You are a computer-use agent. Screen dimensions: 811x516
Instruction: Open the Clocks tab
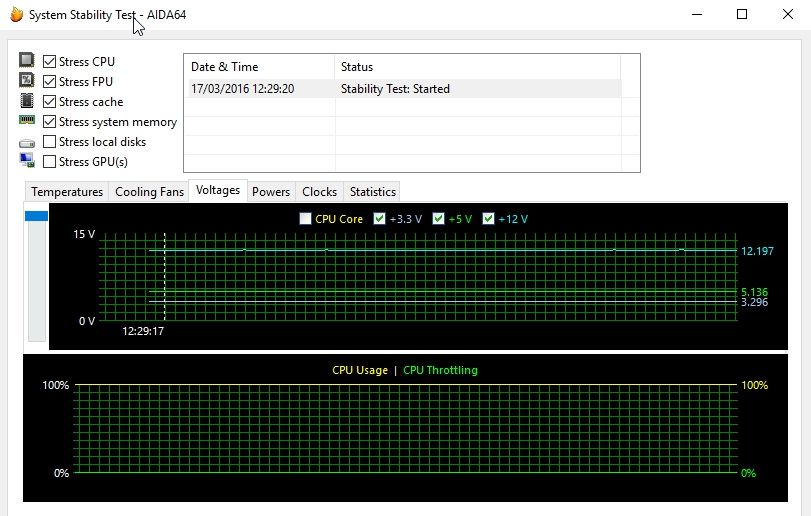(319, 192)
